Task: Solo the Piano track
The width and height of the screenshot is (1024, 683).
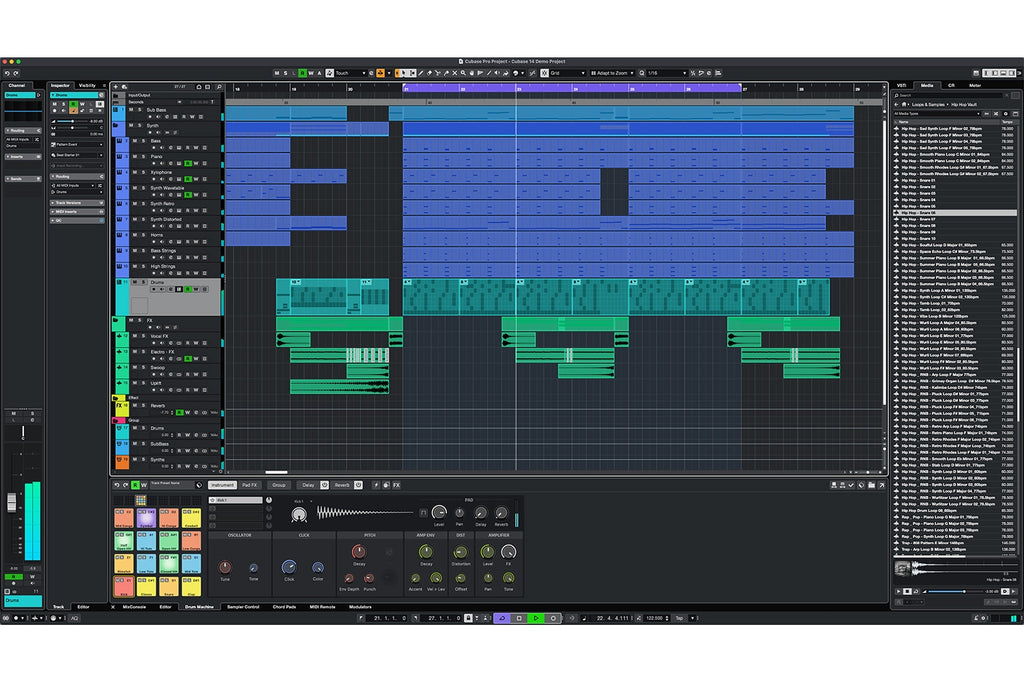Action: pyautogui.click(x=143, y=157)
